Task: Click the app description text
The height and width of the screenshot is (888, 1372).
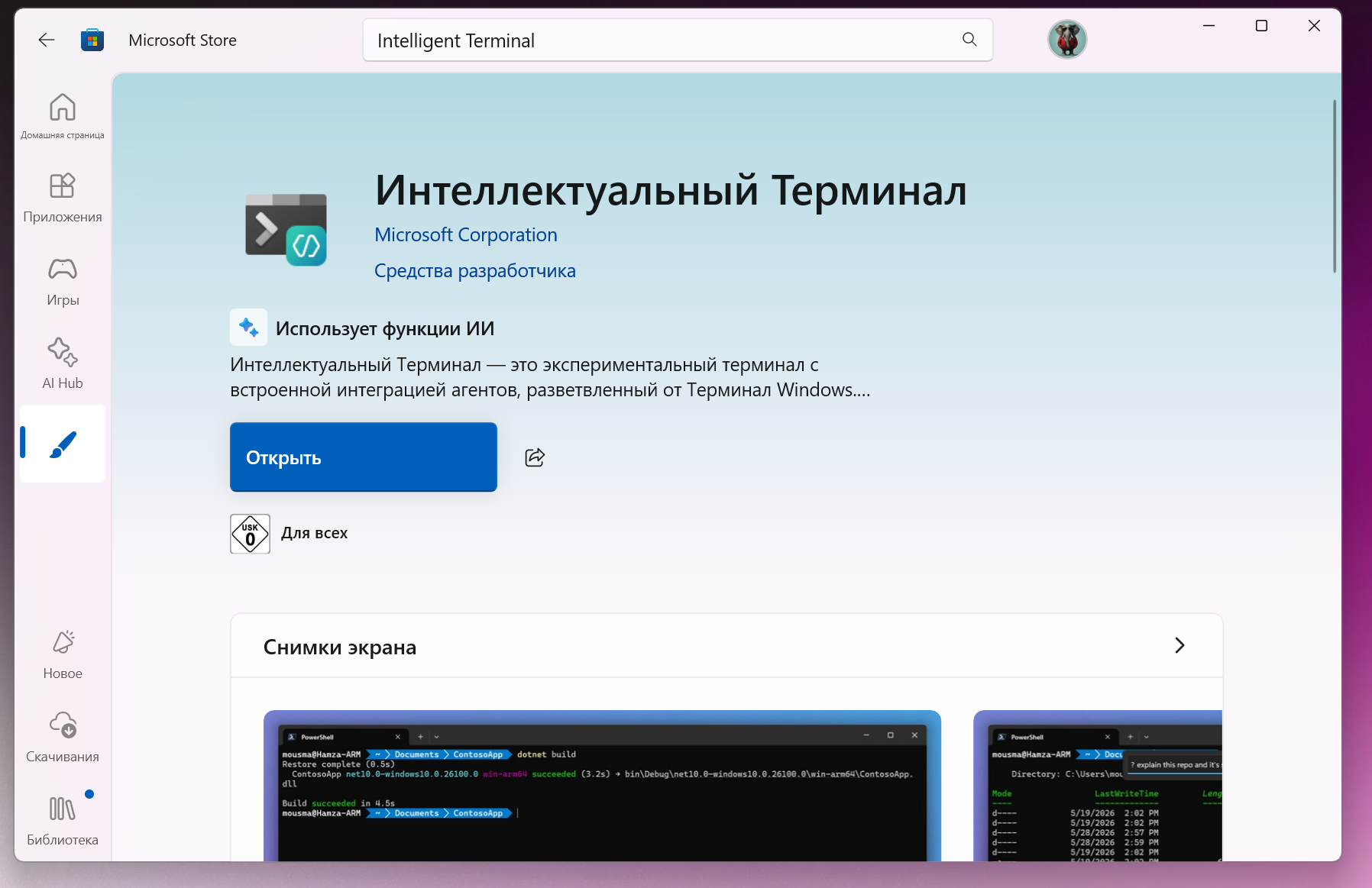Action: coord(550,377)
